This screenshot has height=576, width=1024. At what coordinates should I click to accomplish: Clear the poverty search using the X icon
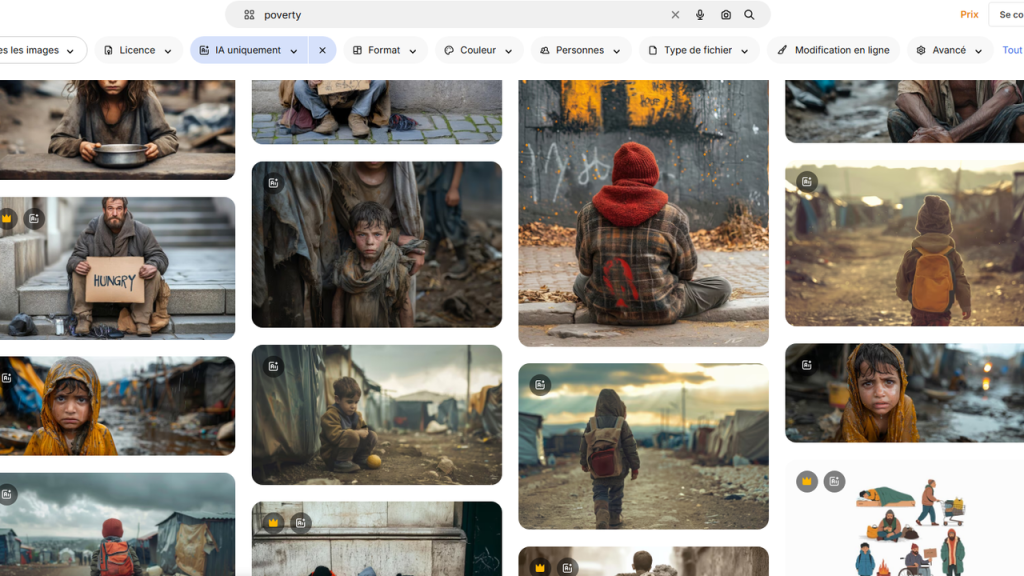pos(676,15)
